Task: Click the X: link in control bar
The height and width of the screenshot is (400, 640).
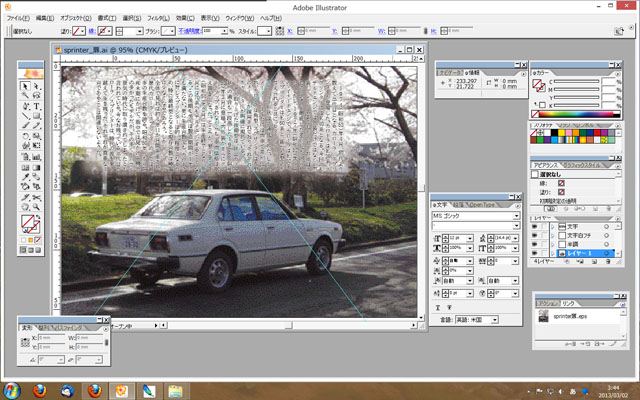Action: pyautogui.click(x=290, y=31)
